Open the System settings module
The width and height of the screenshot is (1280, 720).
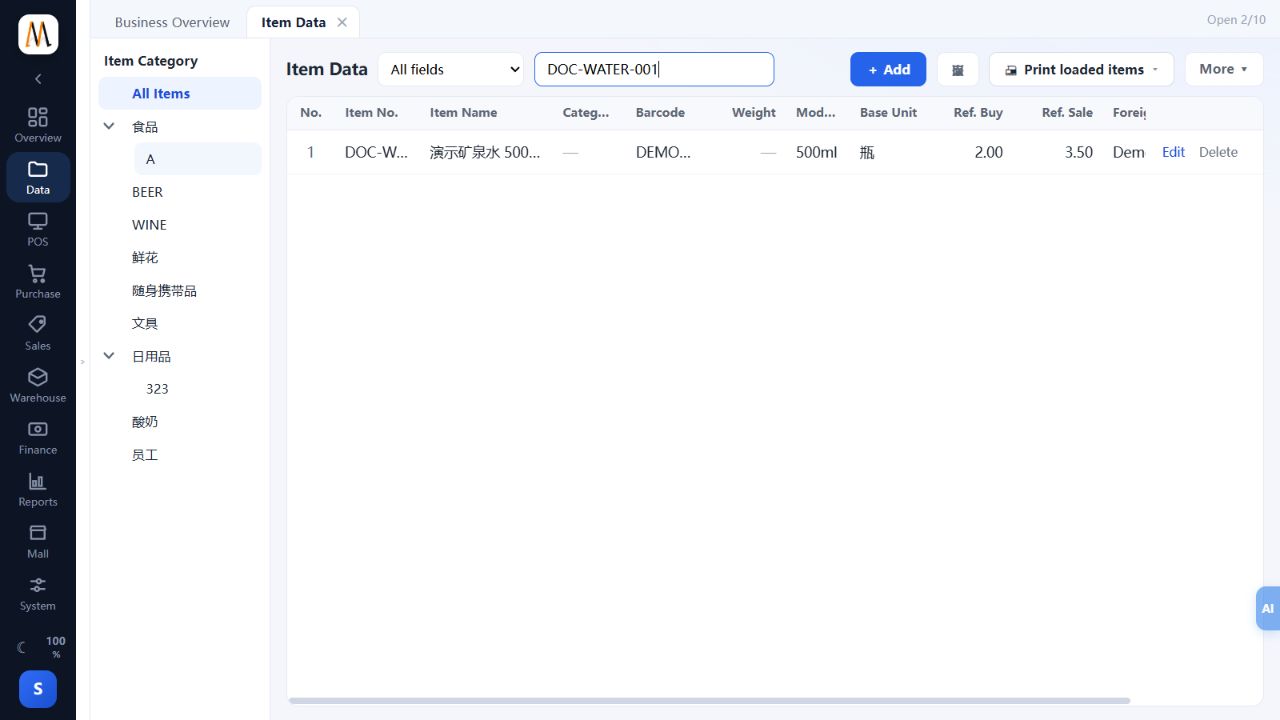coord(38,593)
